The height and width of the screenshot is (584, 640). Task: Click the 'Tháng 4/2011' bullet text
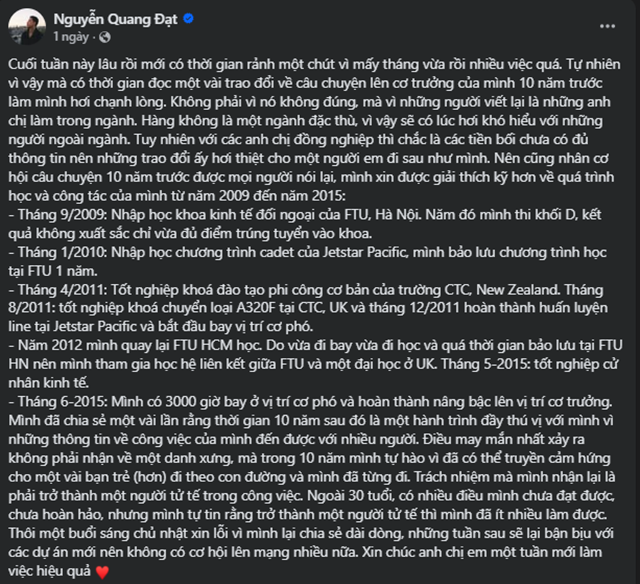(x=62, y=290)
